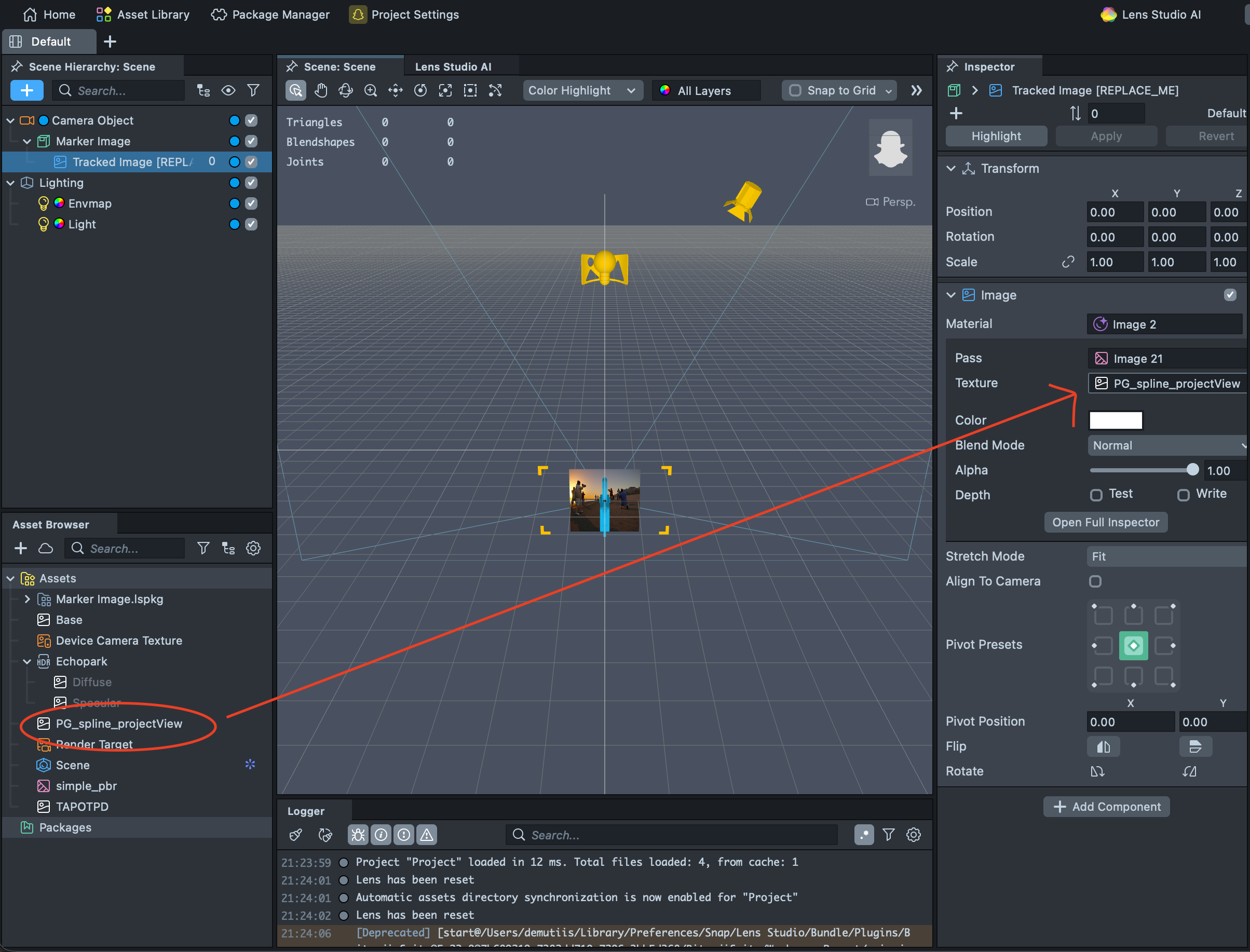
Task: Collapse the Echopark asset folder
Action: [26, 661]
